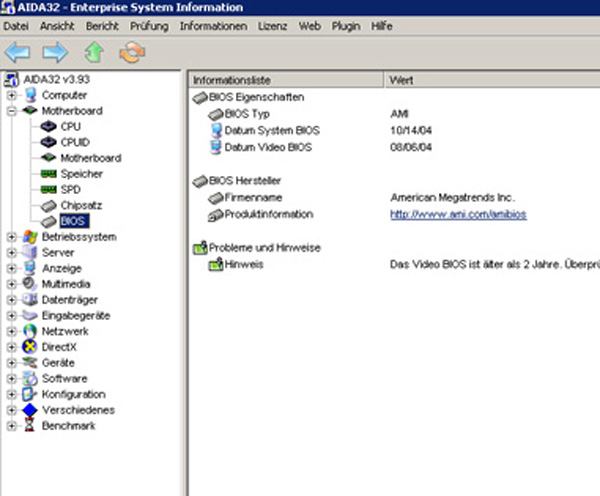The width and height of the screenshot is (600, 496).
Task: Click the Geräte devices icon
Action: click(x=30, y=362)
